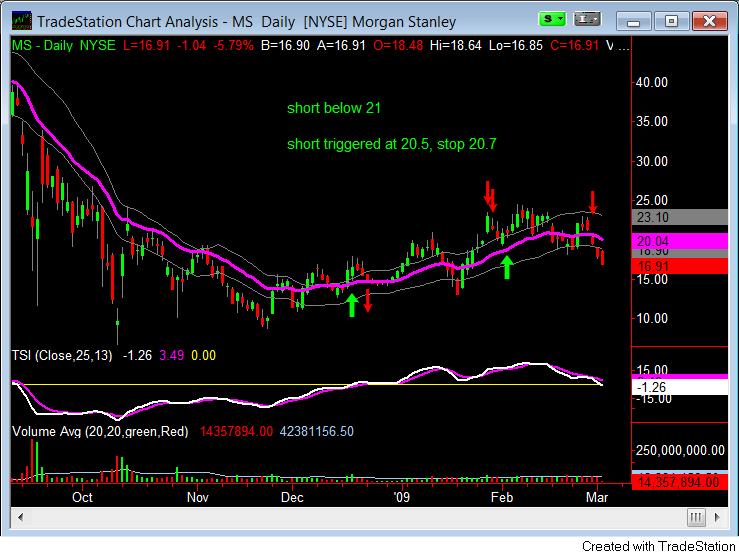
Task: Click the '-5.79%' percent change value
Action: pyautogui.click(x=233, y=46)
